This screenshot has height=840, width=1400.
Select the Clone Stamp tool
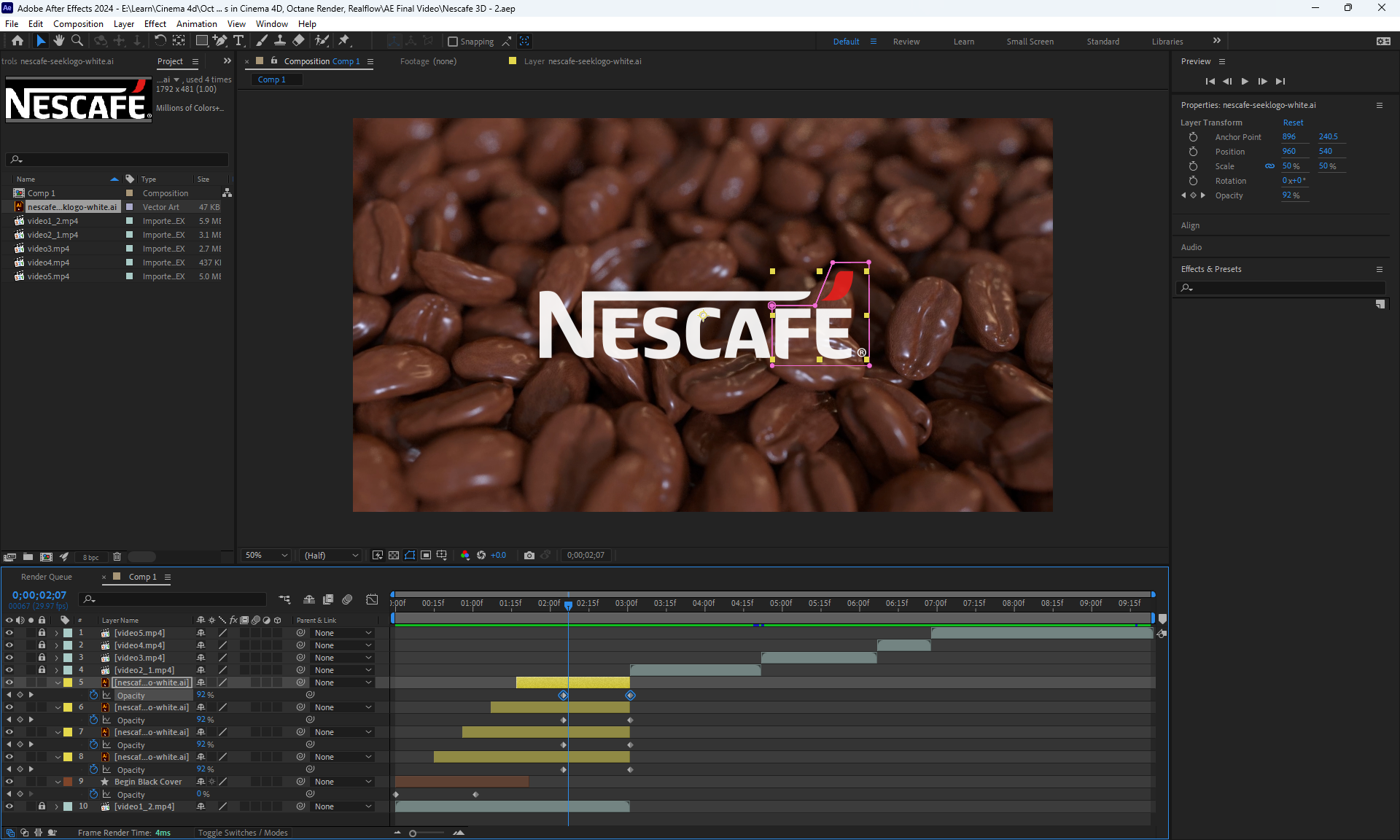pos(280,41)
